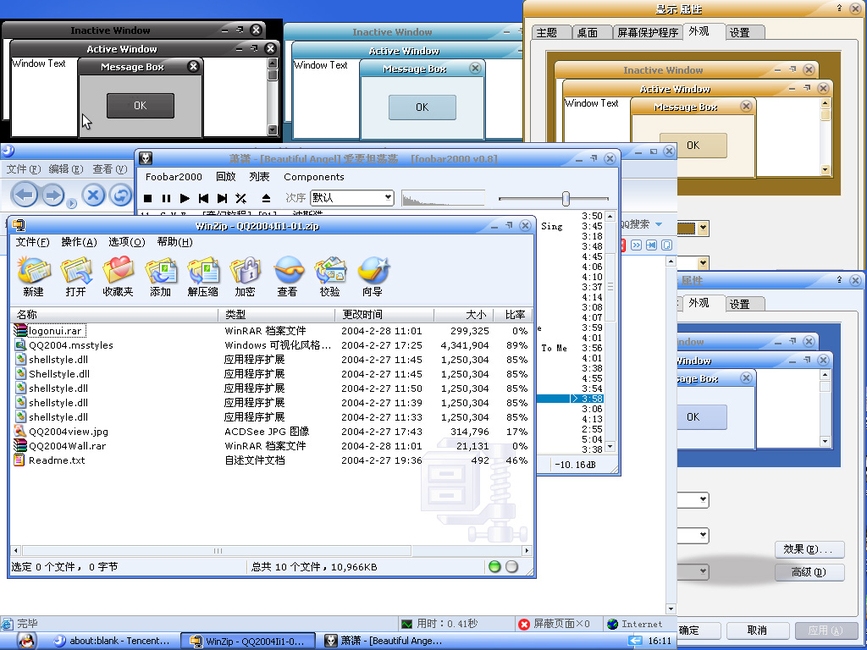The image size is (867, 650).
Task: Stop playback in foobar2000
Action: [148, 198]
